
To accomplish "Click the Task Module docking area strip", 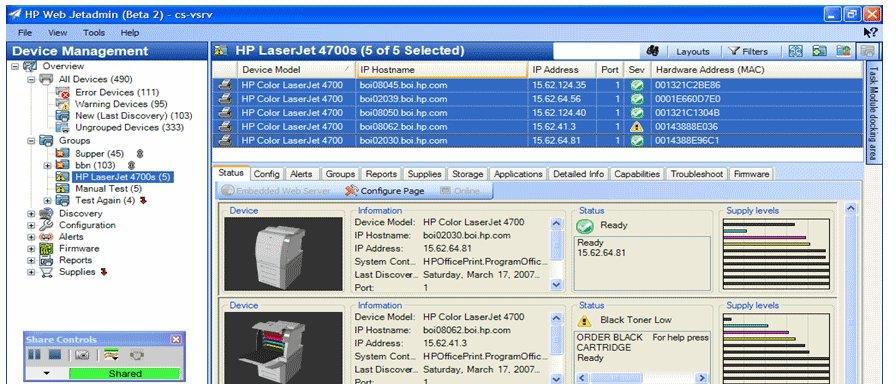I will tap(873, 113).
